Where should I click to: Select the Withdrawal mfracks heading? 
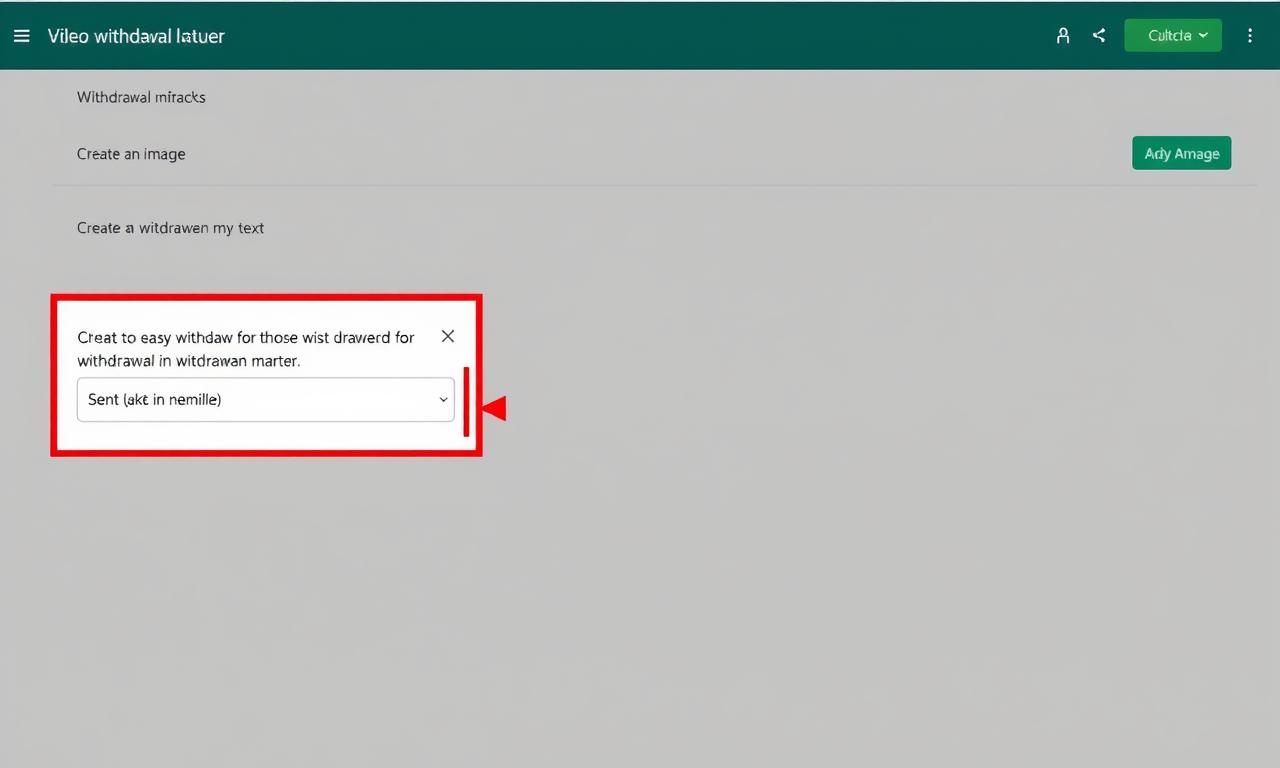[141, 97]
